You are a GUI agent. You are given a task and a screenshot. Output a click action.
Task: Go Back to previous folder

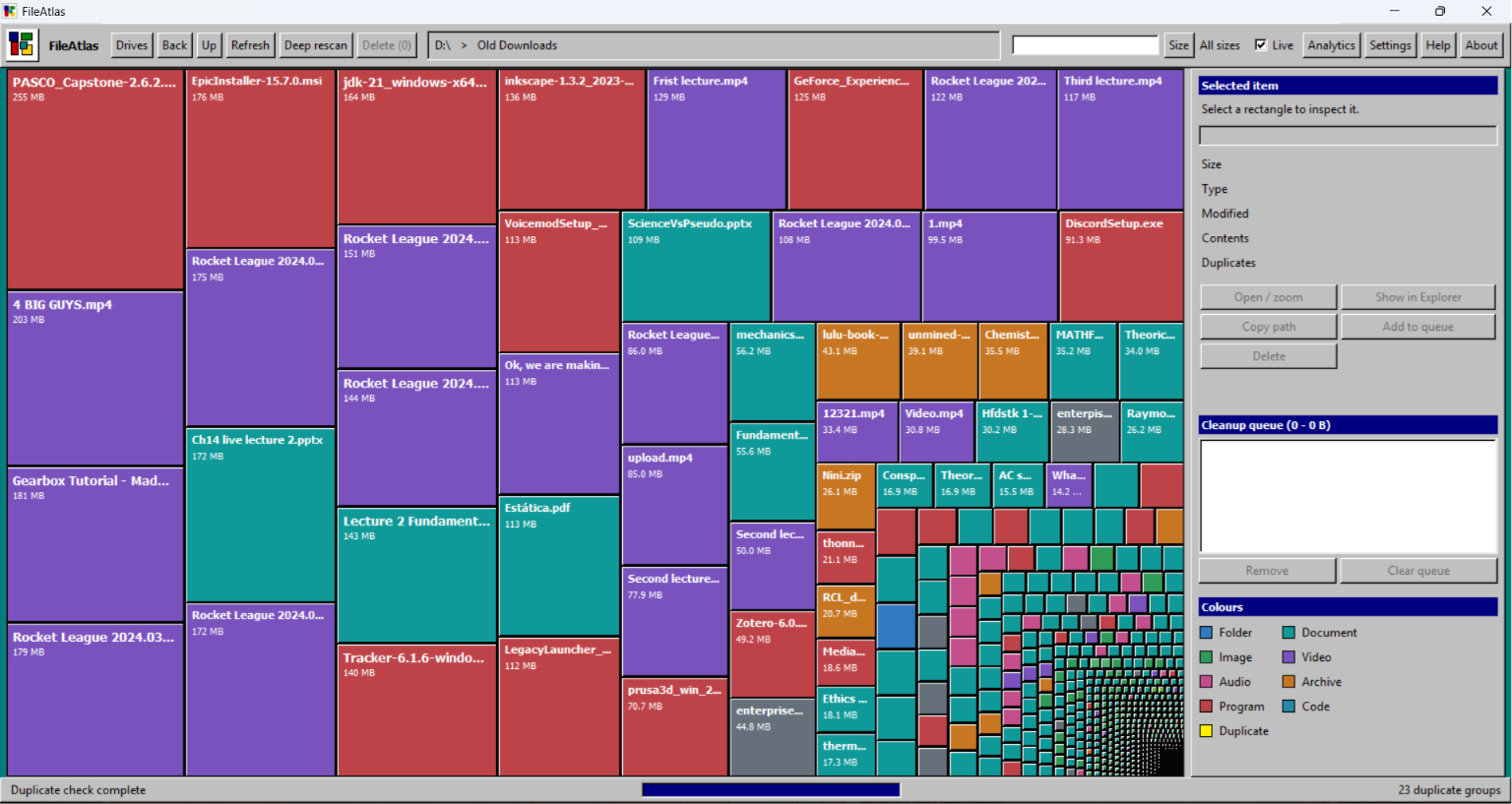[174, 45]
